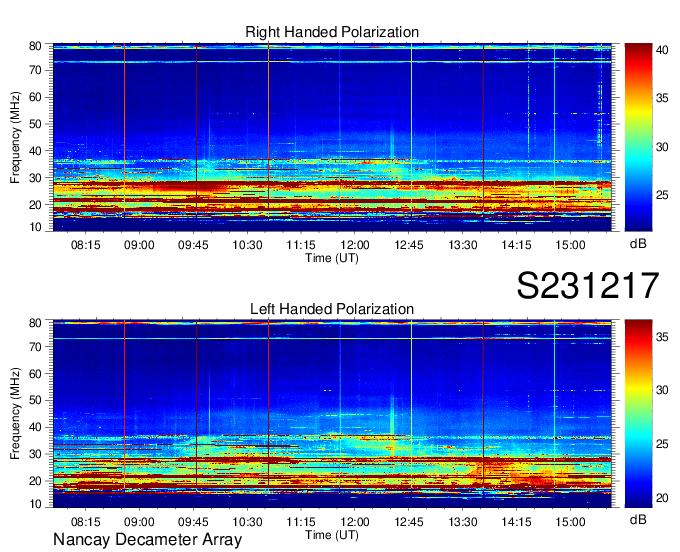The width and height of the screenshot is (680, 552).
Task: Click the 40 MHz tick label in top plot
Action: [x=35, y=151]
